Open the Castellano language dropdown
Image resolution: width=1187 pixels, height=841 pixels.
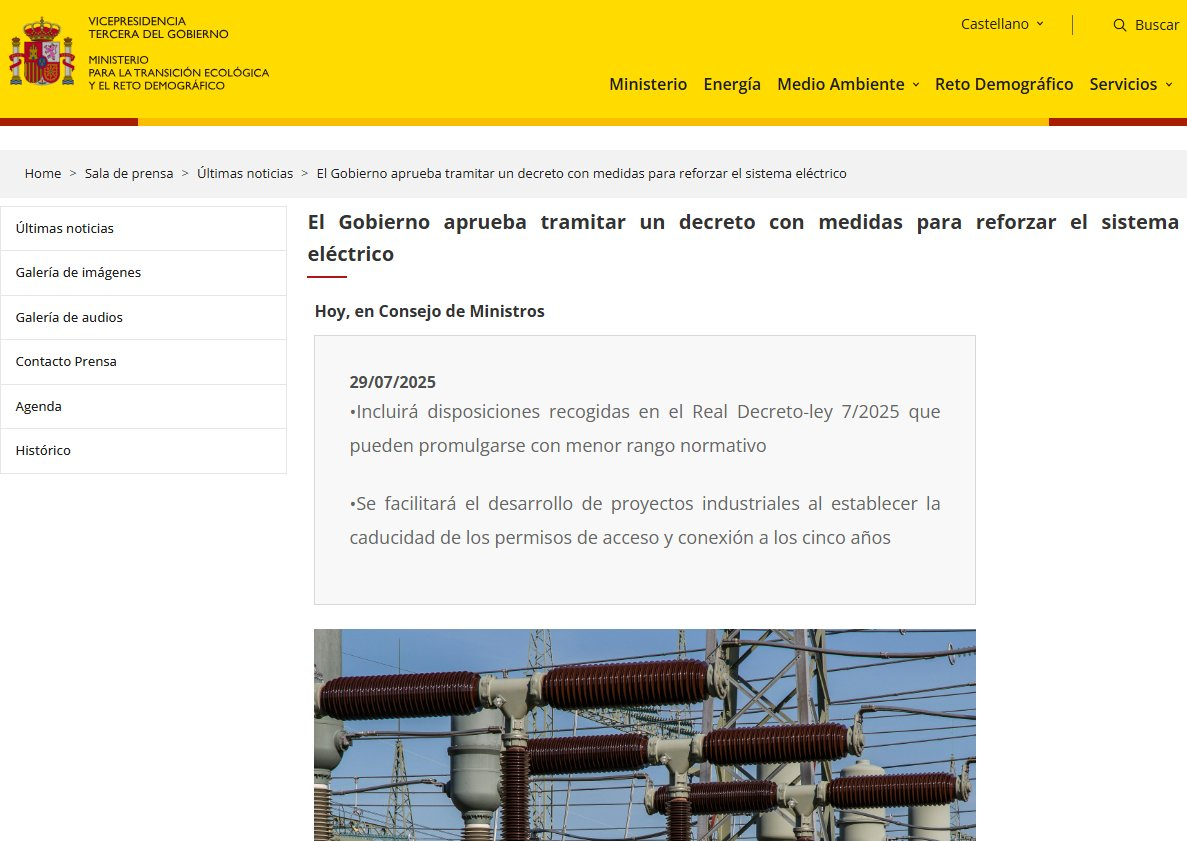point(1002,24)
